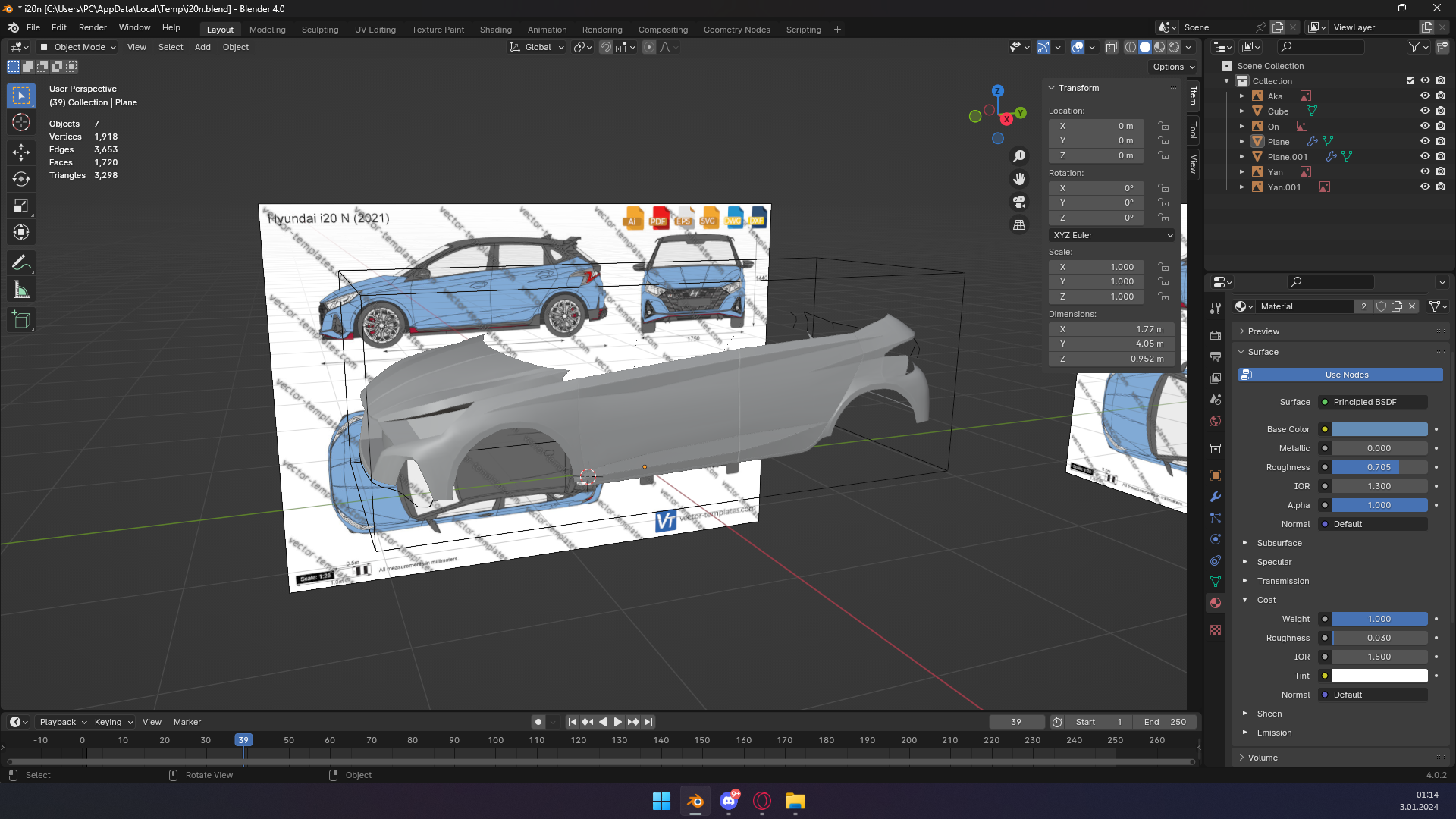Screen dimensions: 1456x819
Task: Uncheck the Collection exclude checkbox
Action: 1410,80
